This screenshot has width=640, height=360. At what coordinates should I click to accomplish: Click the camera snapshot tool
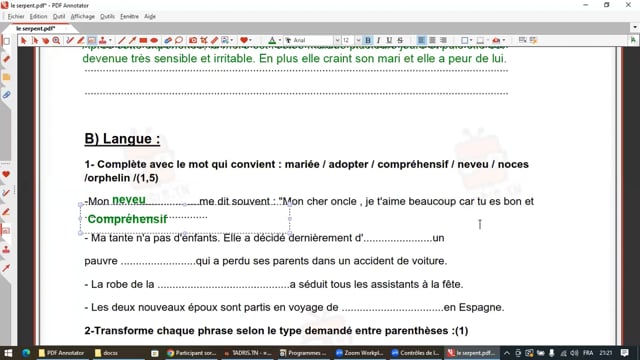tap(193, 40)
